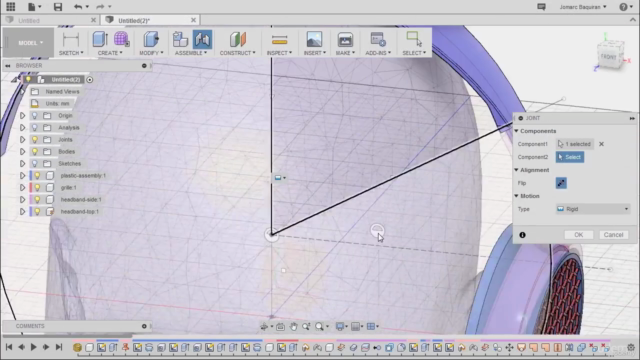This screenshot has width=640, height=360.
Task: Save the document with the floppy icon
Action: point(58,7)
